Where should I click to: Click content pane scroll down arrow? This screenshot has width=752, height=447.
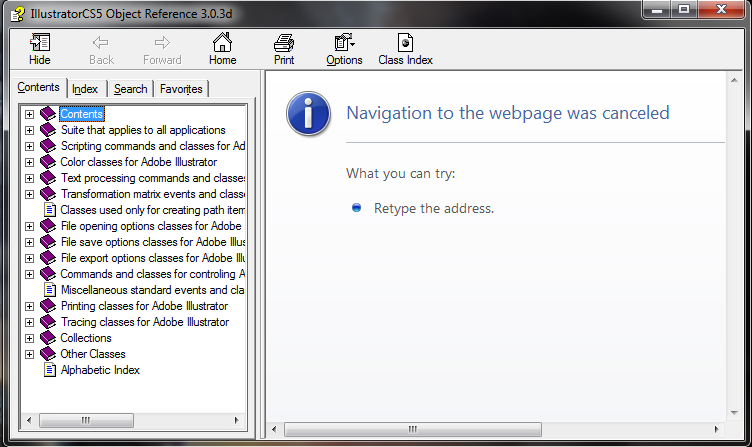[734, 412]
